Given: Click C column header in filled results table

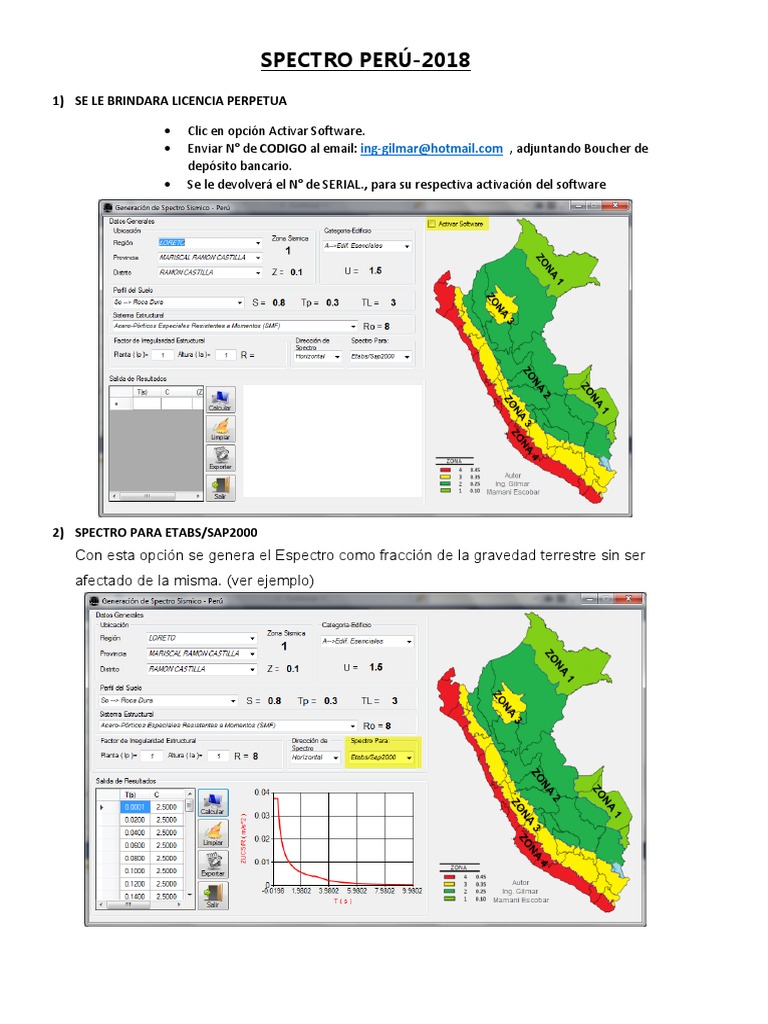Looking at the screenshot, I should click(167, 795).
